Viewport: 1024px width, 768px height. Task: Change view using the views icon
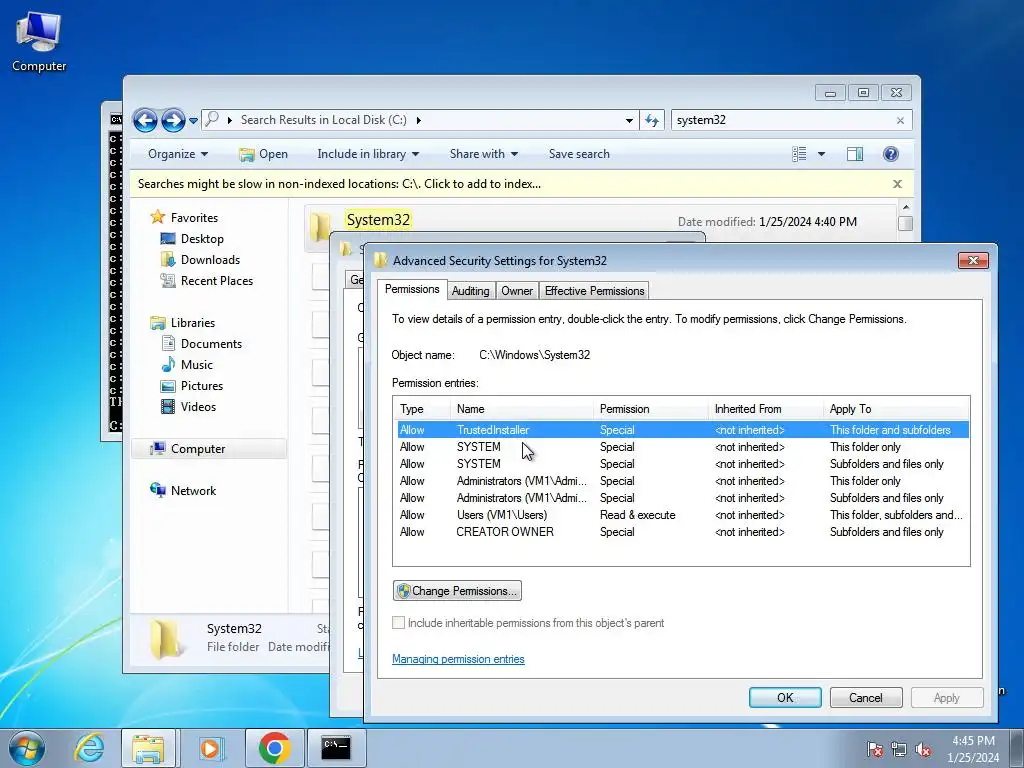799,154
